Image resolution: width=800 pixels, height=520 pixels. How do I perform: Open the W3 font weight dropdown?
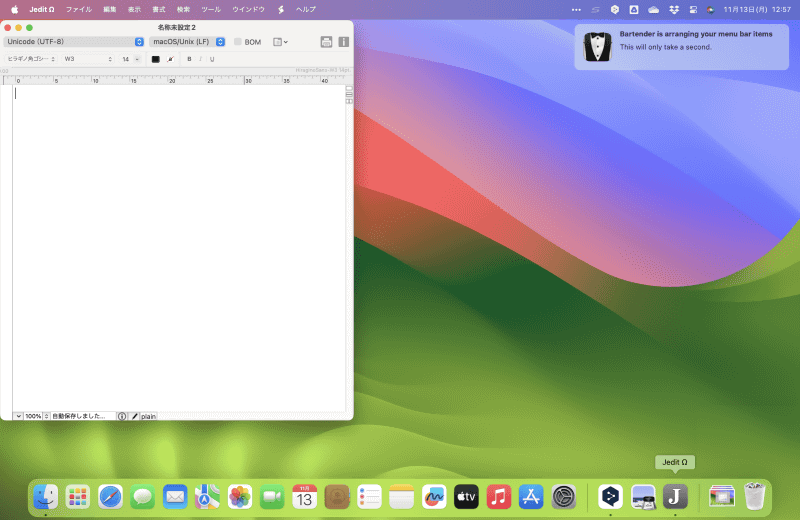[87, 59]
